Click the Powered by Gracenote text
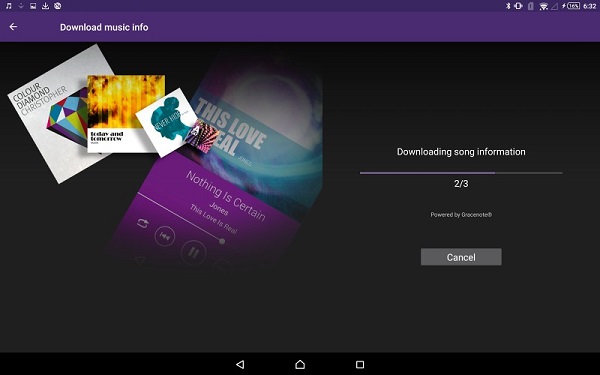The height and width of the screenshot is (375, 600). tap(461, 215)
